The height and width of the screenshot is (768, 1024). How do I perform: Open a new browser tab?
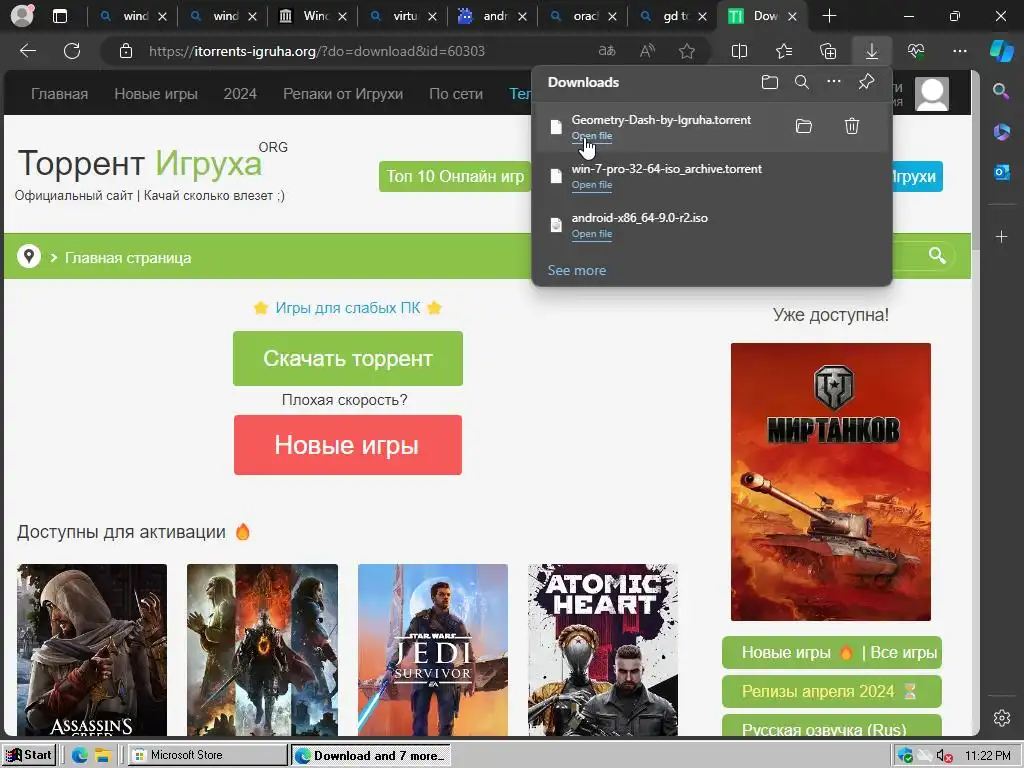[x=829, y=16]
